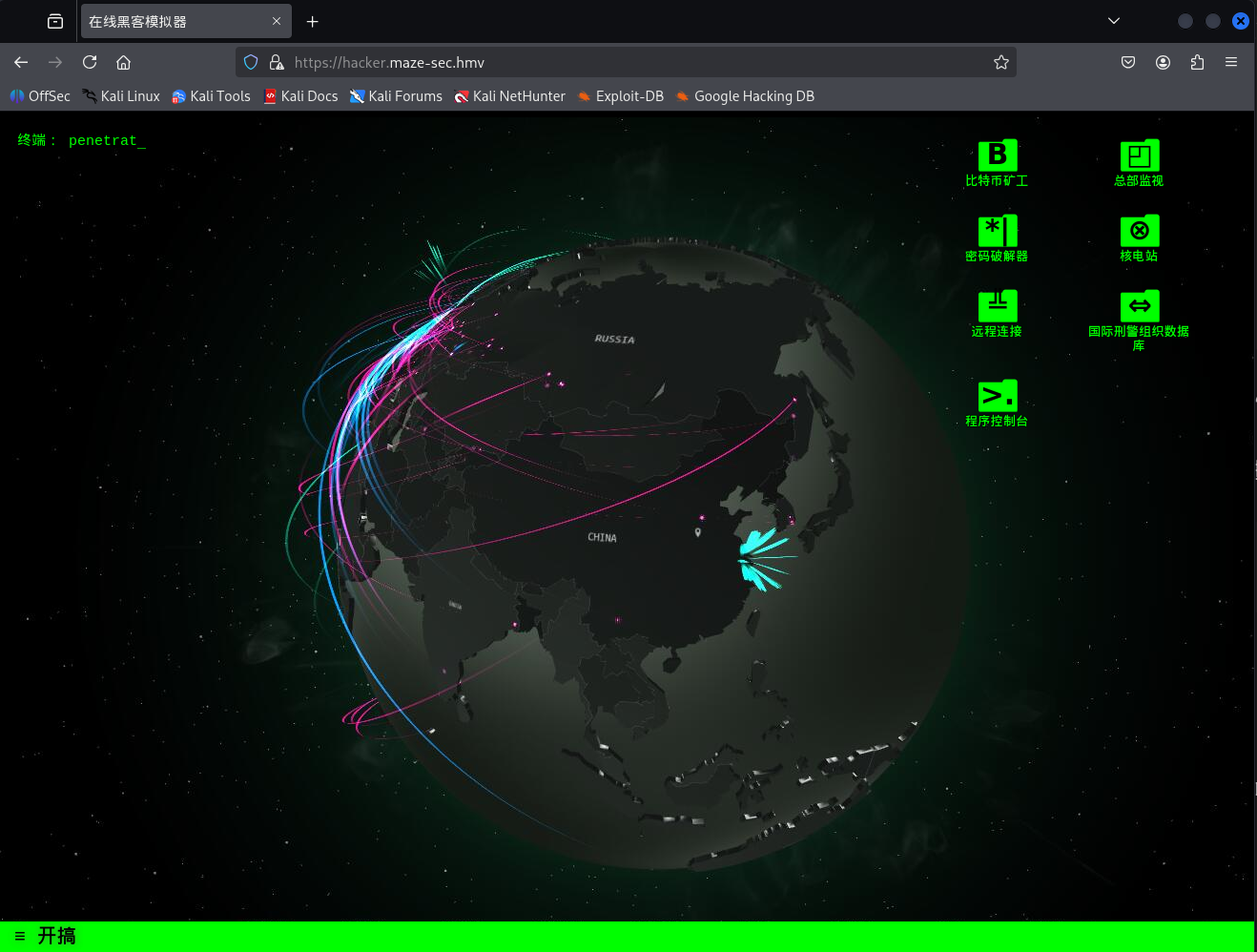Screen dimensions: 1257x952
Task: Open a new tab with plus button
Action: pos(312,21)
